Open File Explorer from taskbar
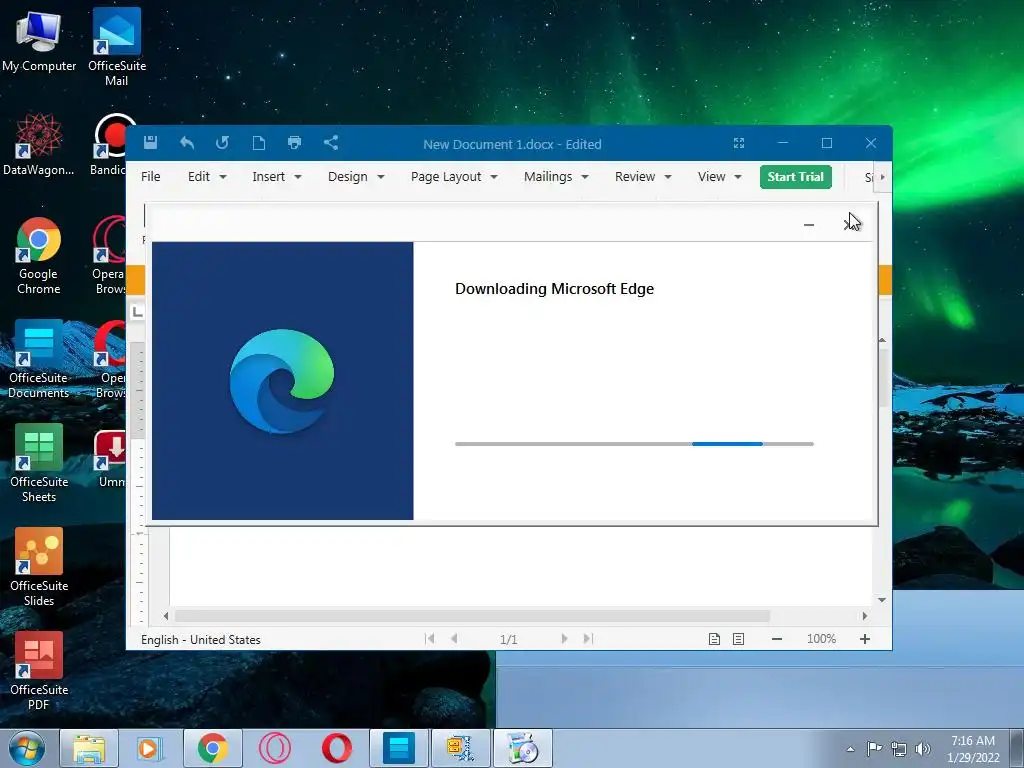The height and width of the screenshot is (768, 1024). point(89,748)
